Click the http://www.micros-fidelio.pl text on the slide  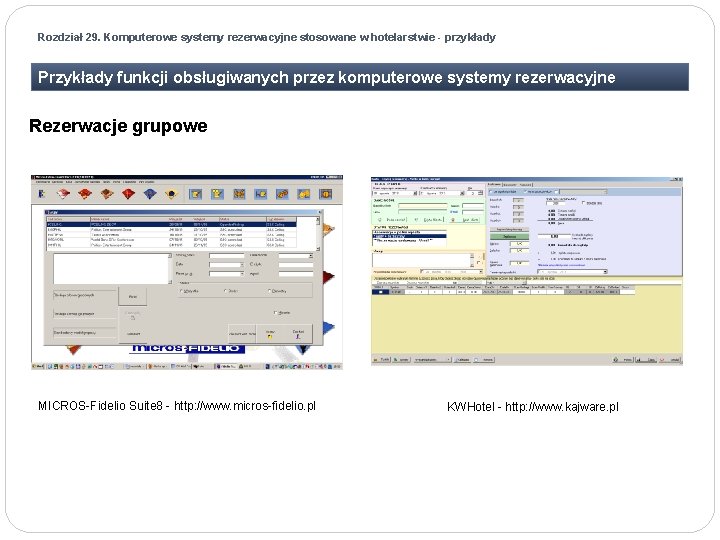coord(245,405)
